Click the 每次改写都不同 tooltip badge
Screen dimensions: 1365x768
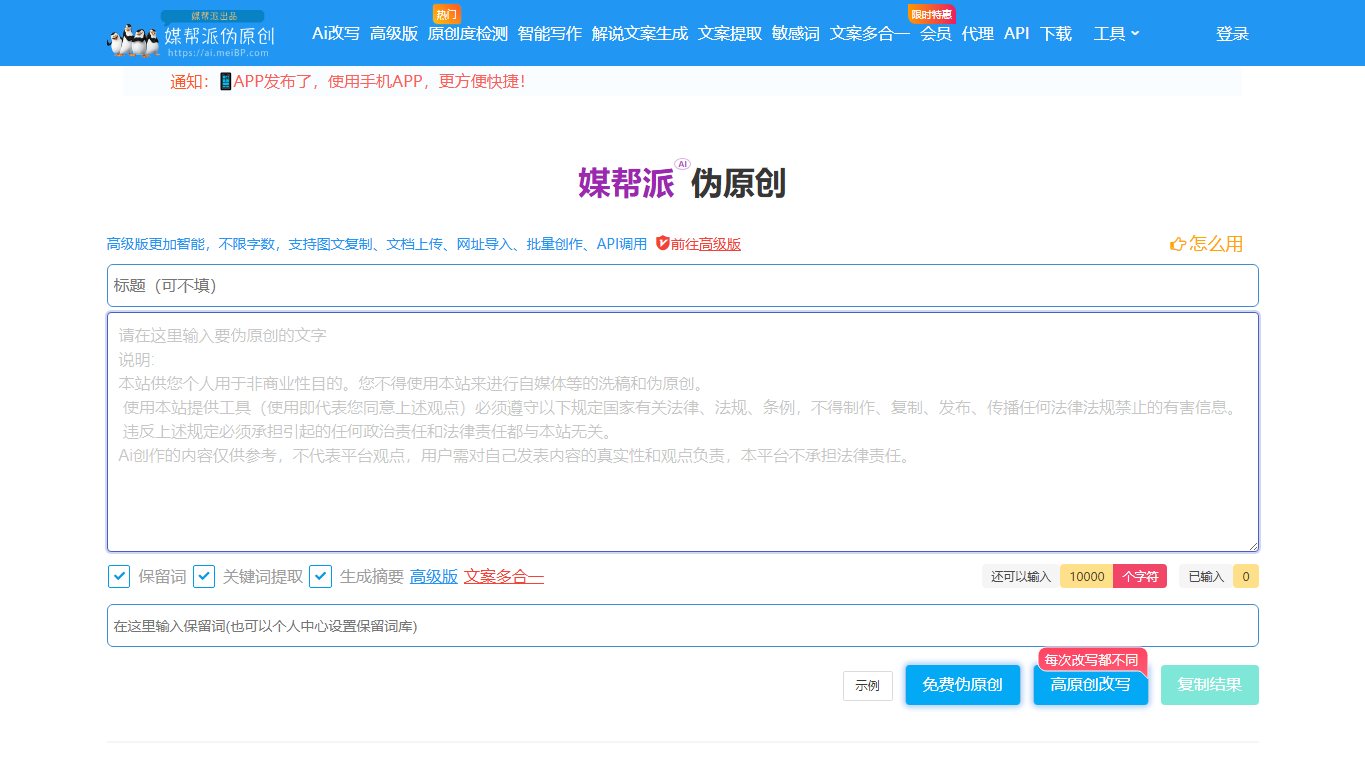(1093, 660)
